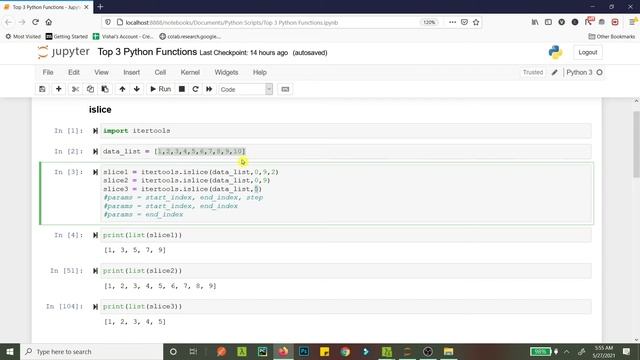Image resolution: width=640 pixels, height=360 pixels.
Task: Paste cells below icon
Action: tap(105, 89)
